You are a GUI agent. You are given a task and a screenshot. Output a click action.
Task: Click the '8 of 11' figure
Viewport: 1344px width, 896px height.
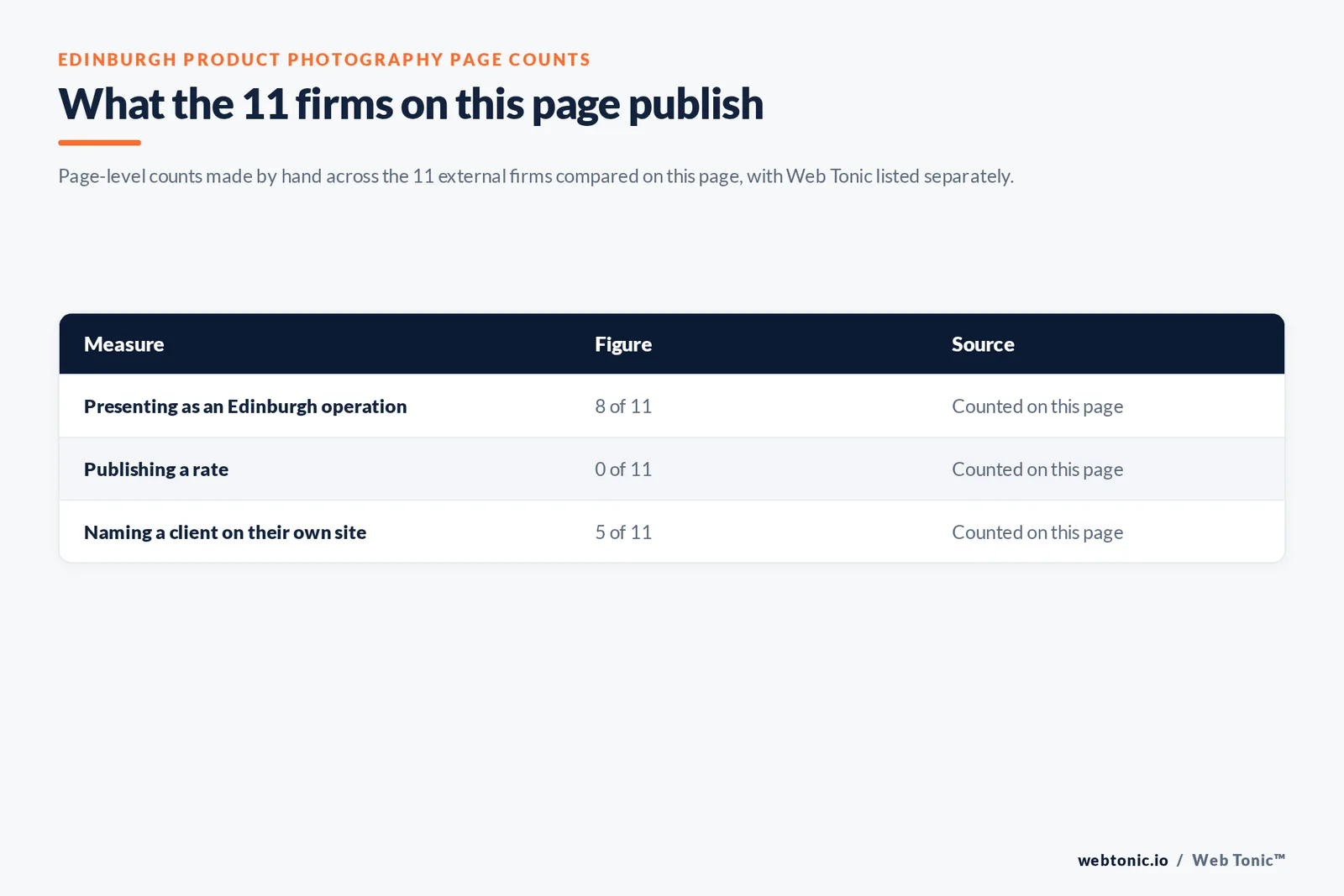[x=623, y=406]
